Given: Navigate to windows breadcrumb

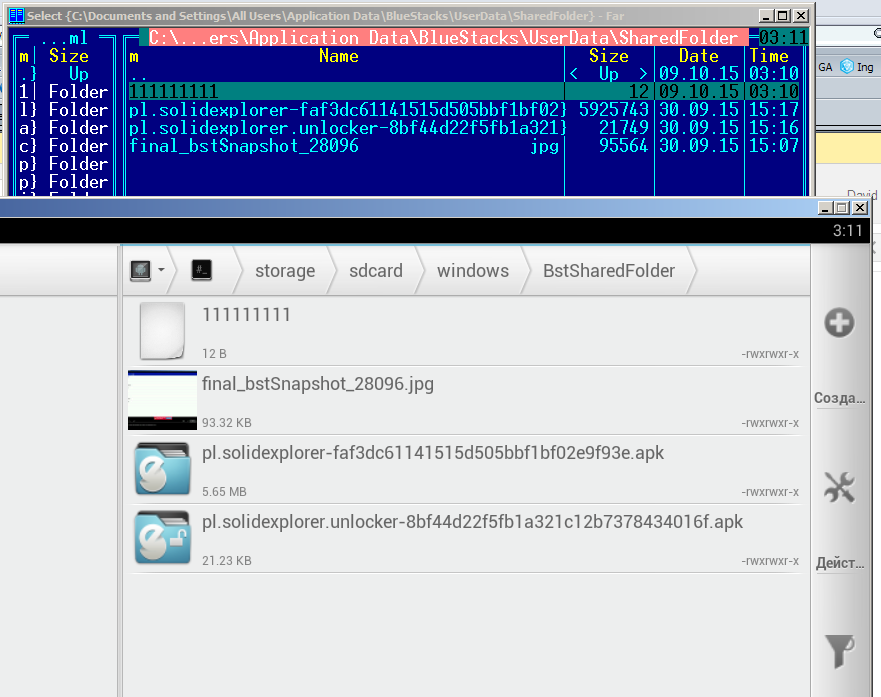Looking at the screenshot, I should 473,271.
